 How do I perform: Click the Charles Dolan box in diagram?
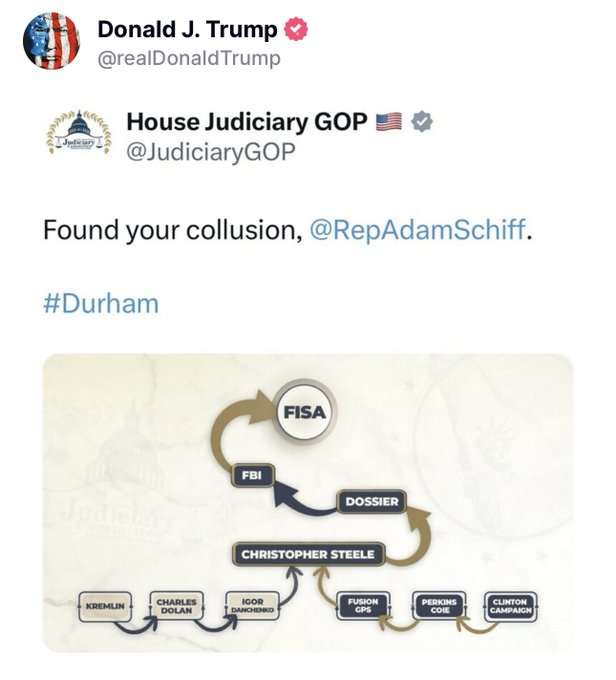(177, 604)
